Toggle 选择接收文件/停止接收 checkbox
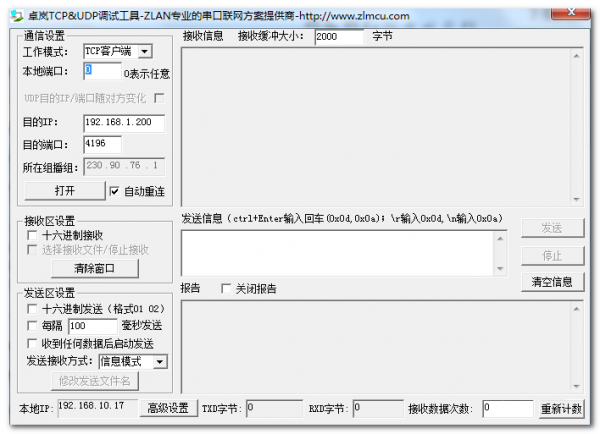Viewport: 600px width, 434px height. point(32,250)
